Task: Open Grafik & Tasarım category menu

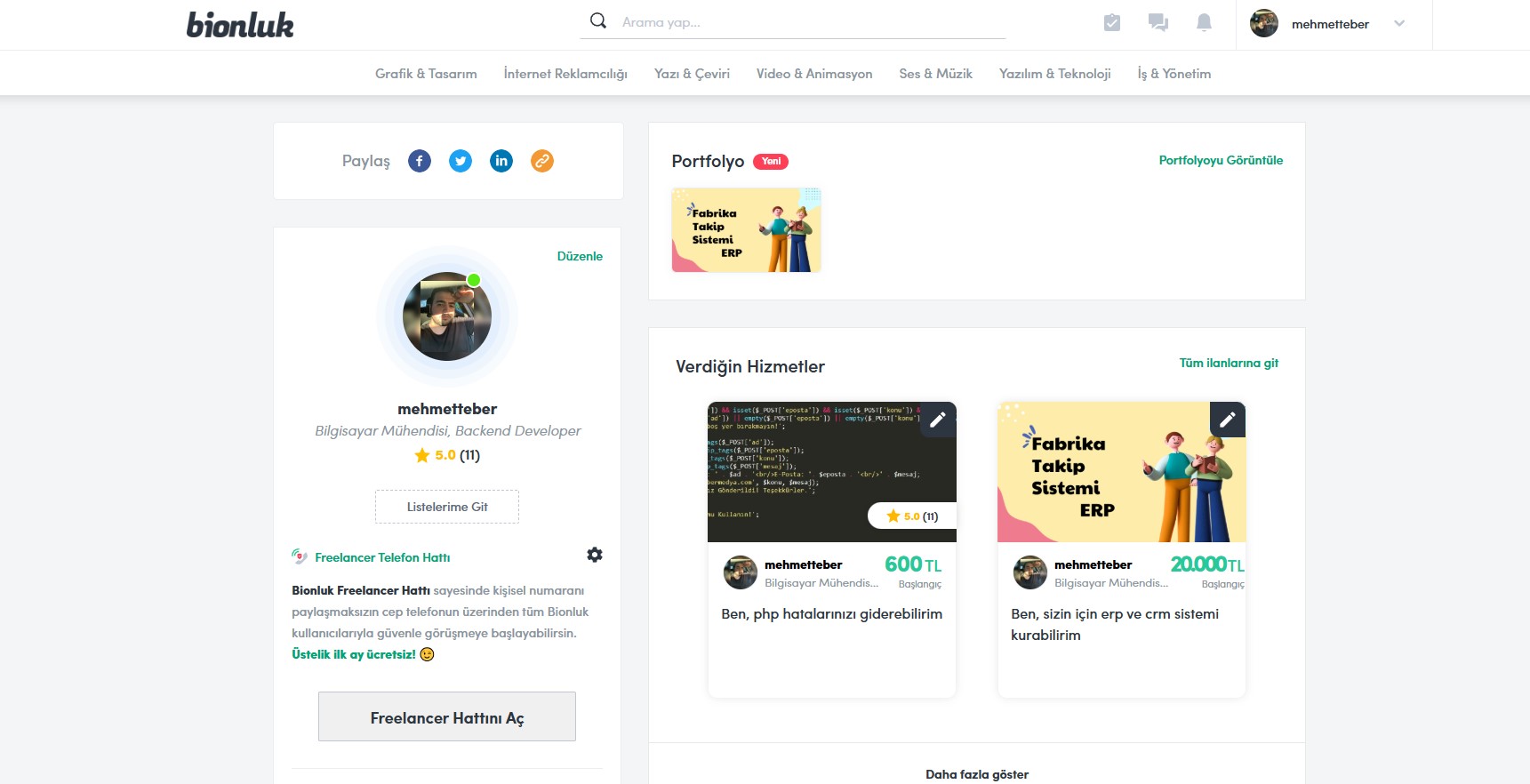Action: pyautogui.click(x=426, y=74)
